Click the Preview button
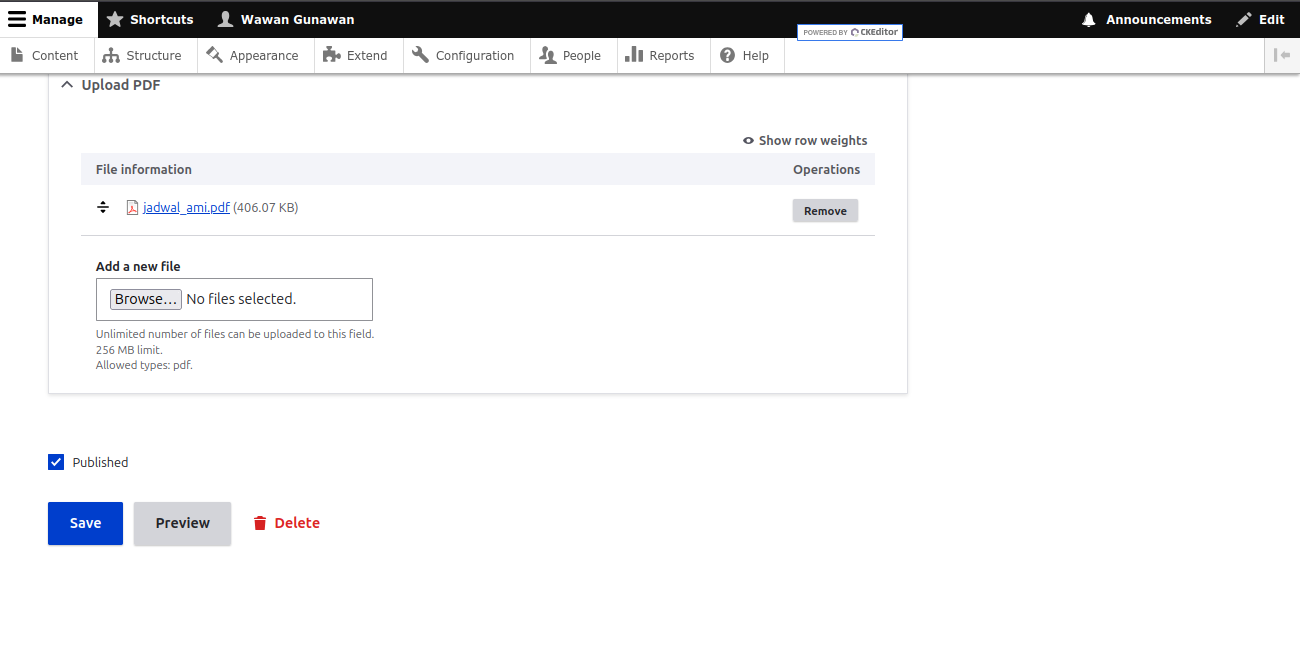This screenshot has height=653, width=1300. [x=183, y=523]
